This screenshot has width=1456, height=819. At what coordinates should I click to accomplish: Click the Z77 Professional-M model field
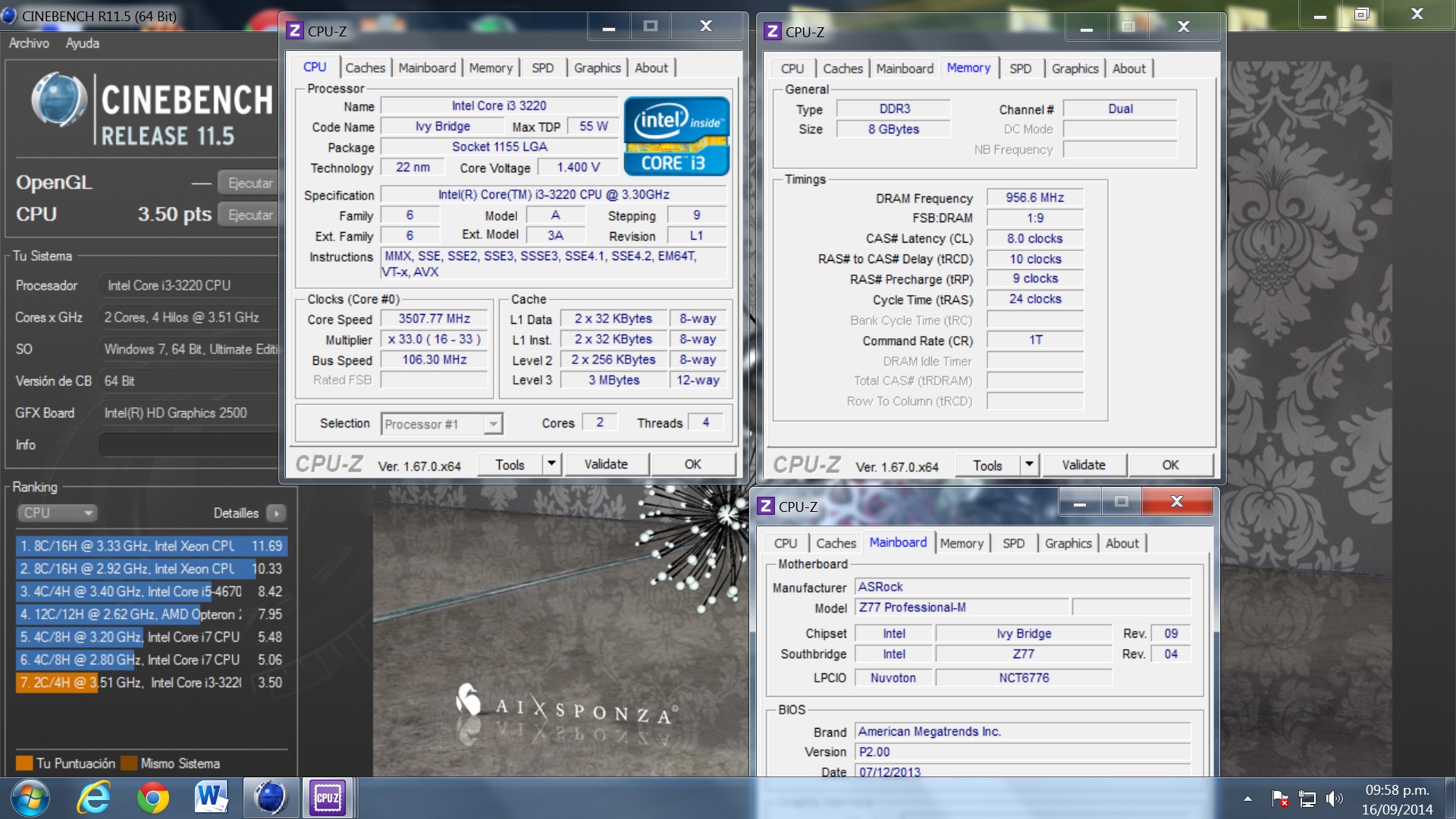point(962,607)
